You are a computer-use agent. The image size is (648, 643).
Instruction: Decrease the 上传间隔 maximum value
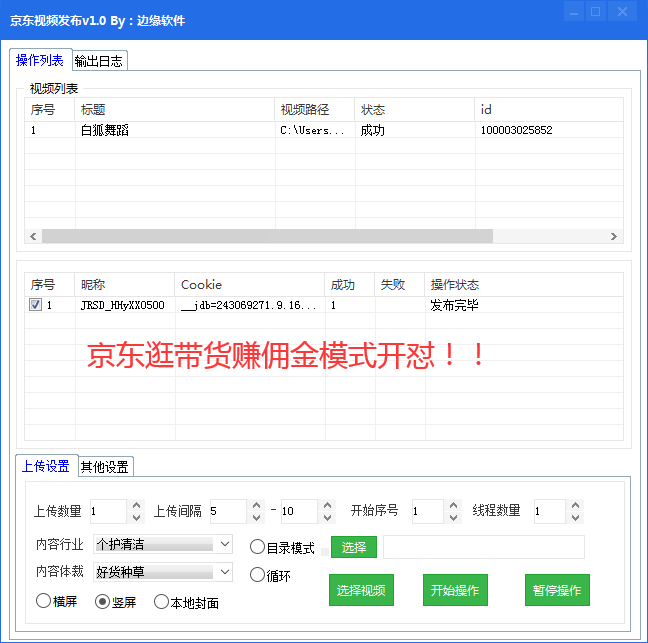pos(327,517)
